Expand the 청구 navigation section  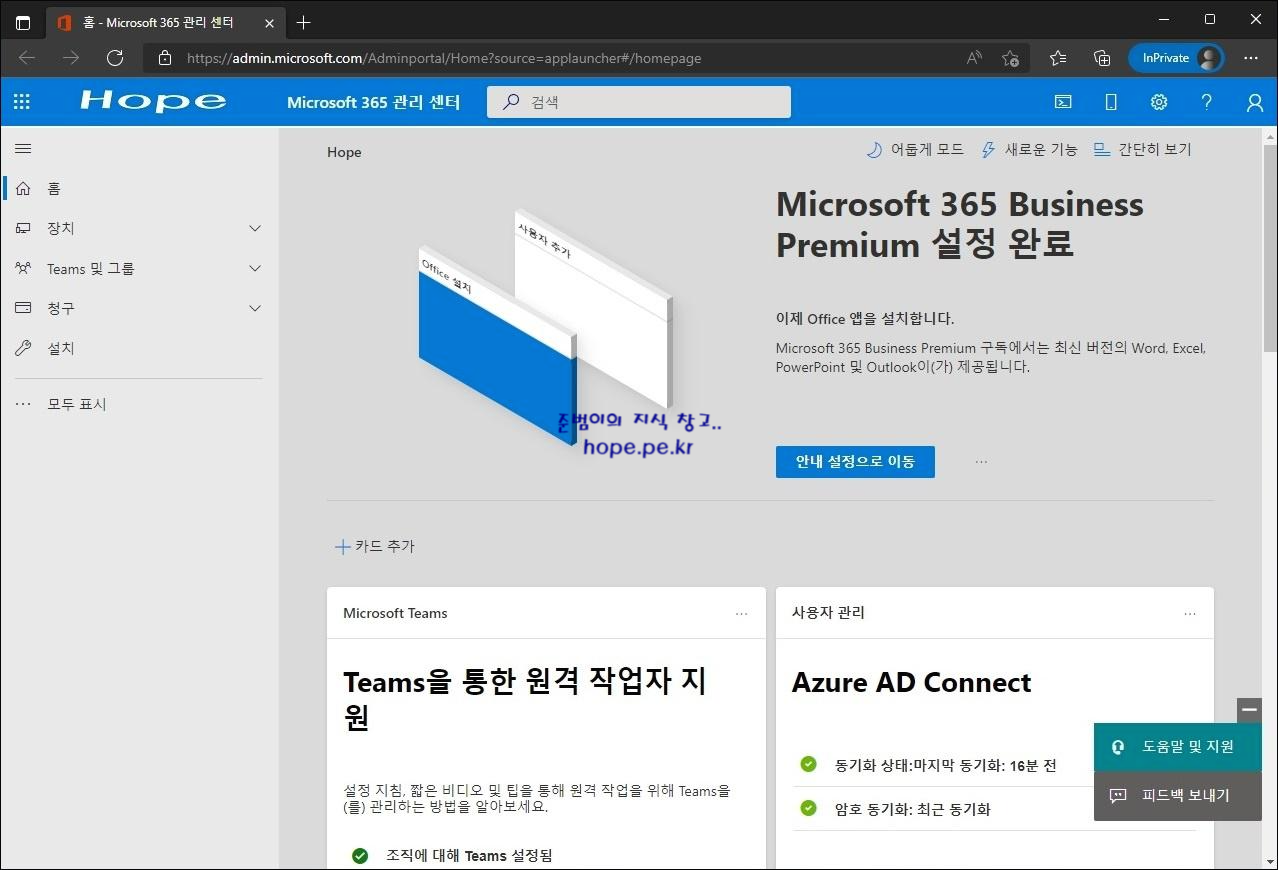point(255,308)
